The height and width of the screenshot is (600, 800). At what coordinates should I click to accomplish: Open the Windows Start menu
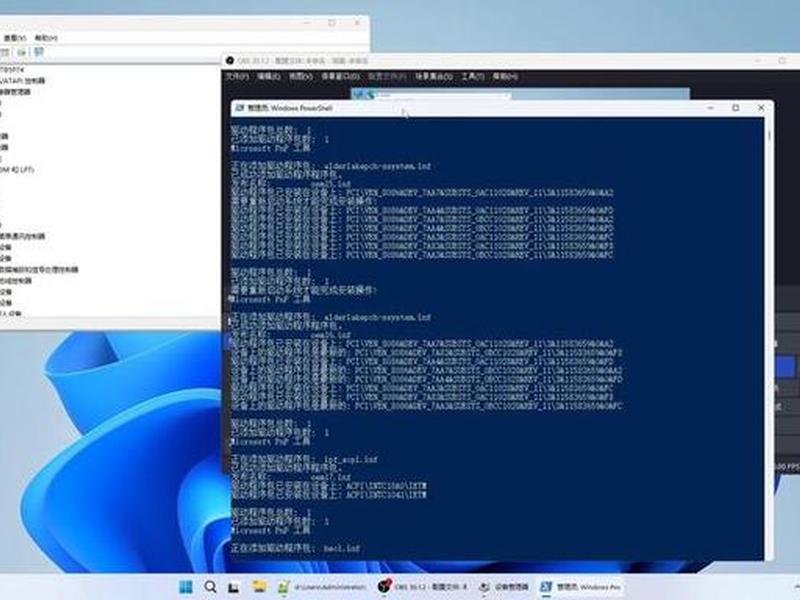pos(186,587)
